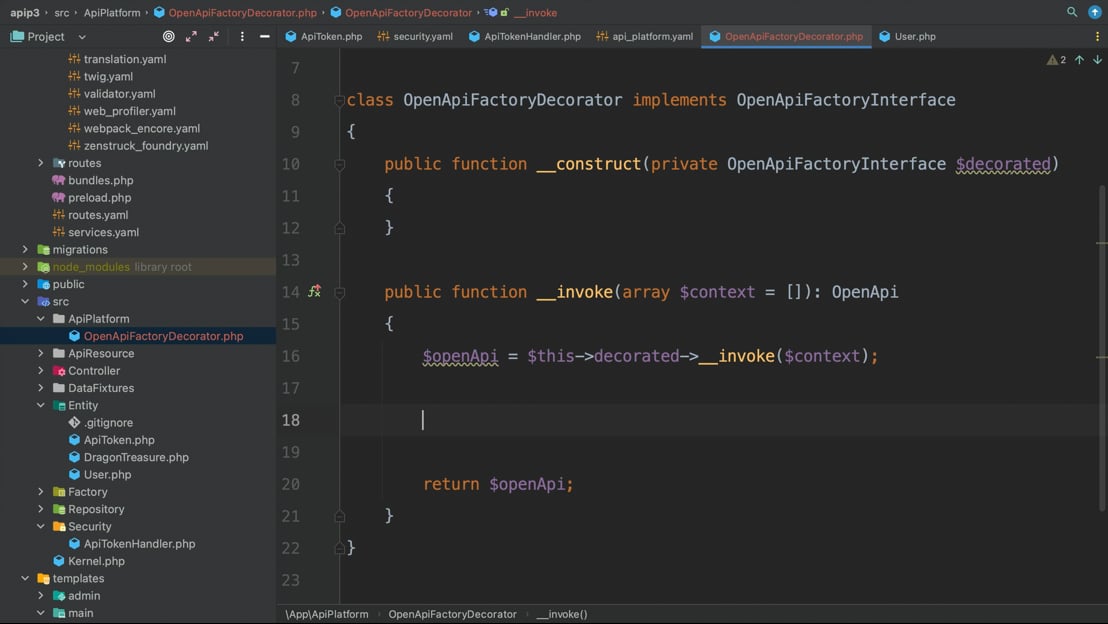1108x624 pixels.
Task: Select the OpenApiFactoryDecorator.php tab
Action: click(786, 36)
